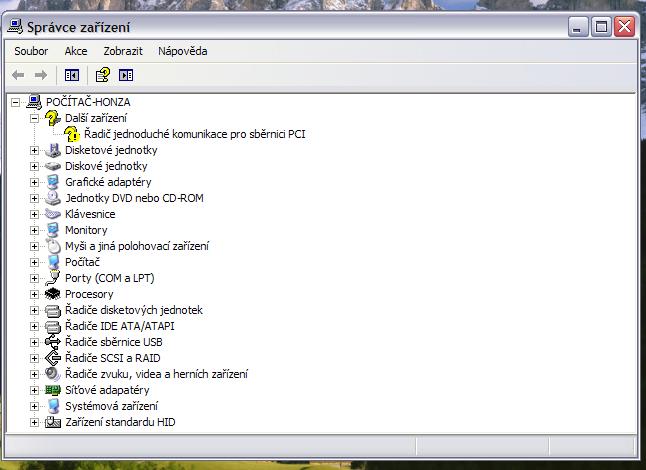Click the Back arrow toolbar icon
Viewport: 646px width, 470px height.
coord(18,75)
